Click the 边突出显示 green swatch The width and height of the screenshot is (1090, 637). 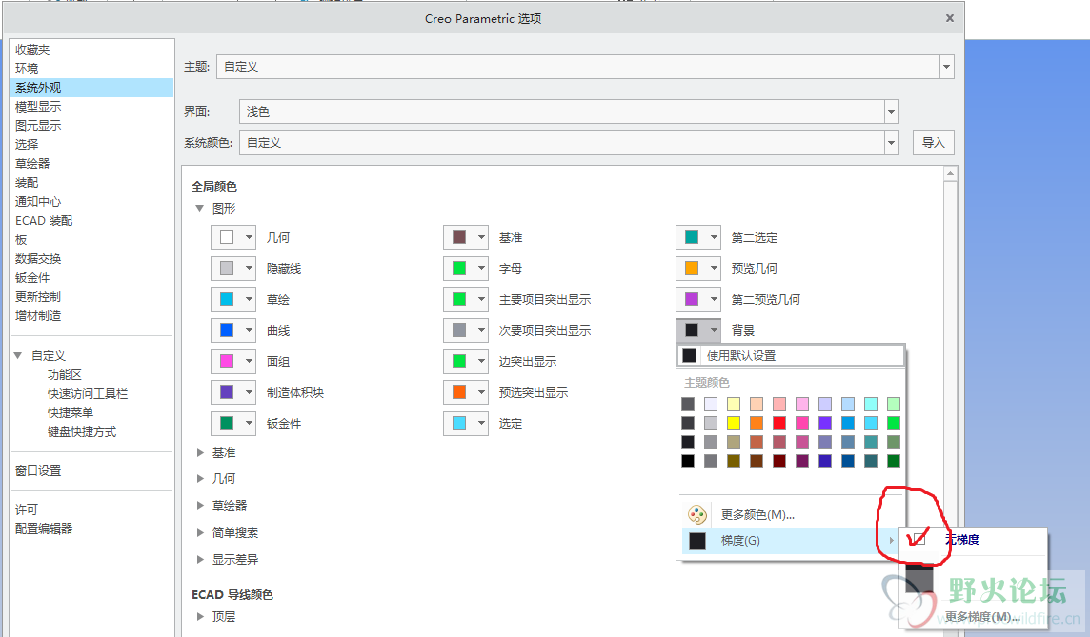(459, 361)
